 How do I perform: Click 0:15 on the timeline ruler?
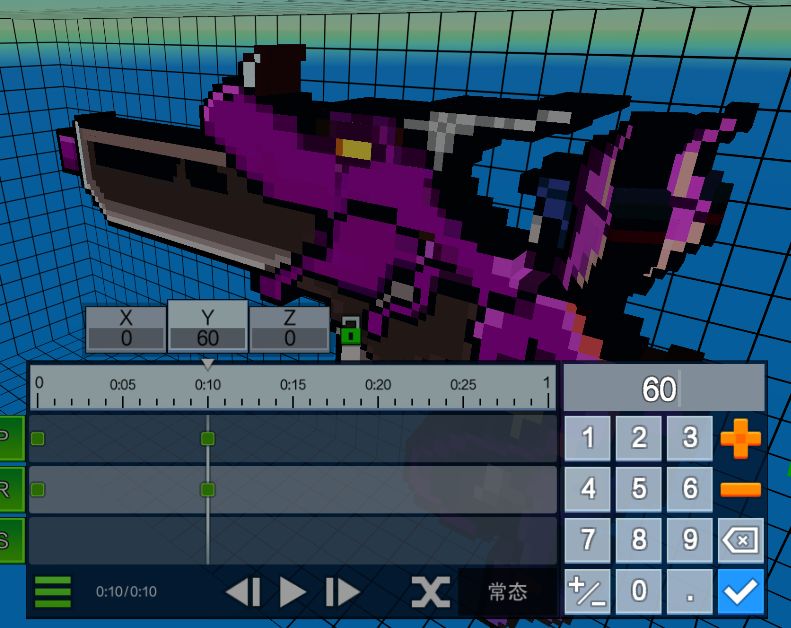pyautogui.click(x=293, y=385)
